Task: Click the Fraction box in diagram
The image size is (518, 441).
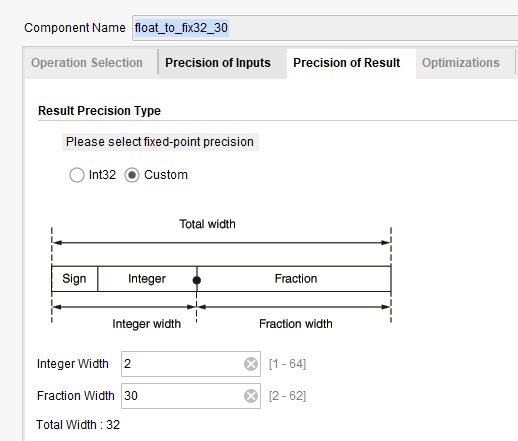Action: (x=296, y=279)
